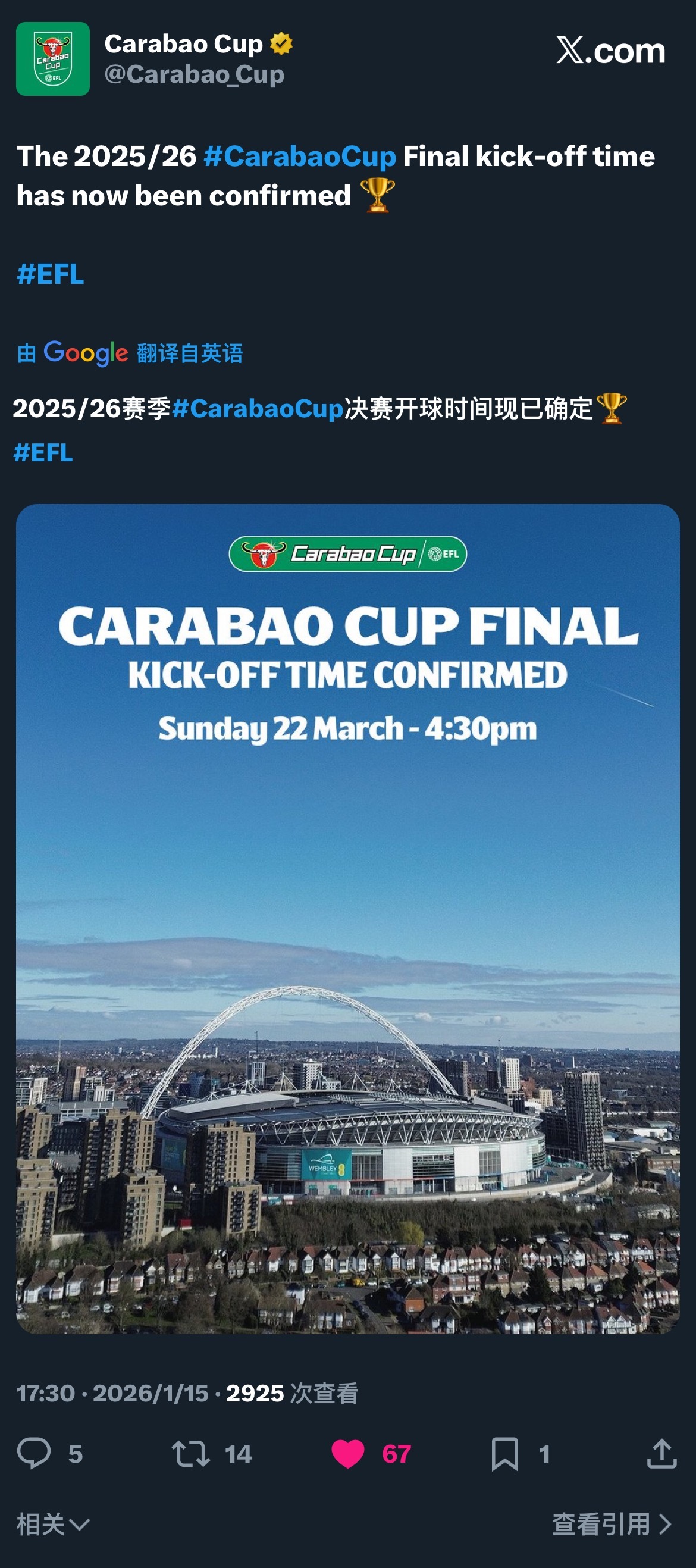The image size is (696, 1568).
Task: Click the gold verified badge
Action: (281, 44)
